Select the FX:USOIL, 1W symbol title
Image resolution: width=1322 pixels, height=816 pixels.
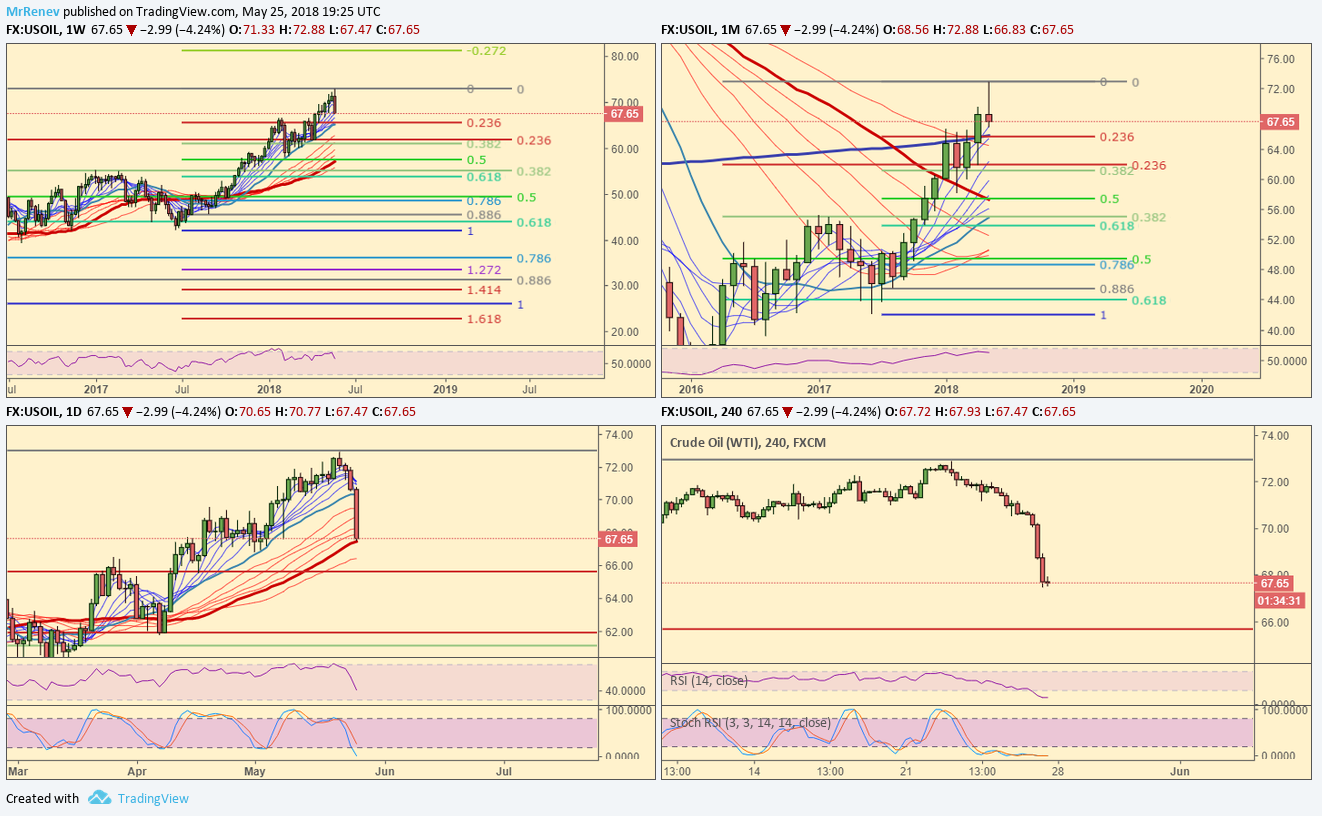[x=45, y=30]
